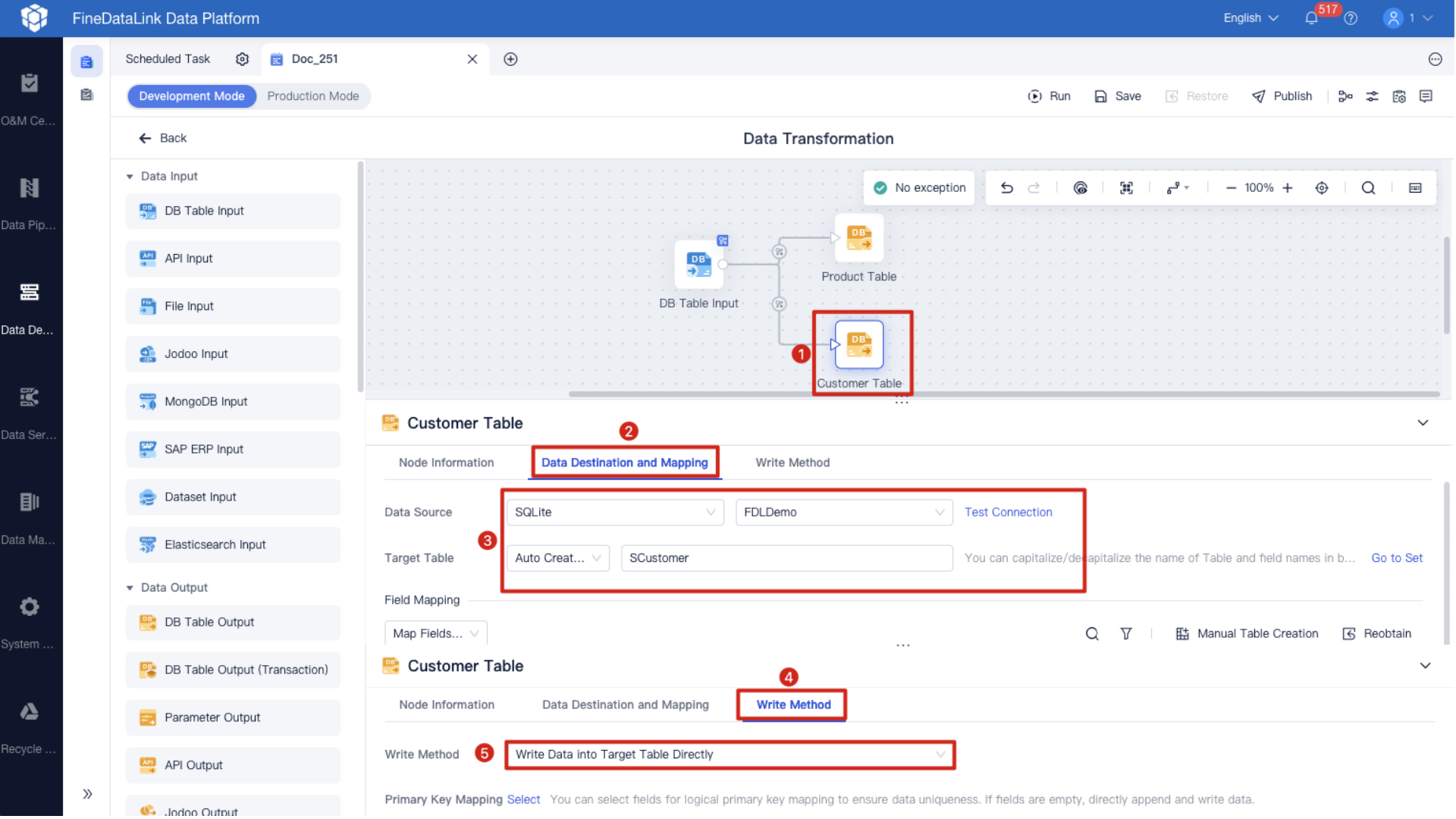Switch to Production Mode
Image resolution: width=1456 pixels, height=819 pixels.
coord(312,96)
